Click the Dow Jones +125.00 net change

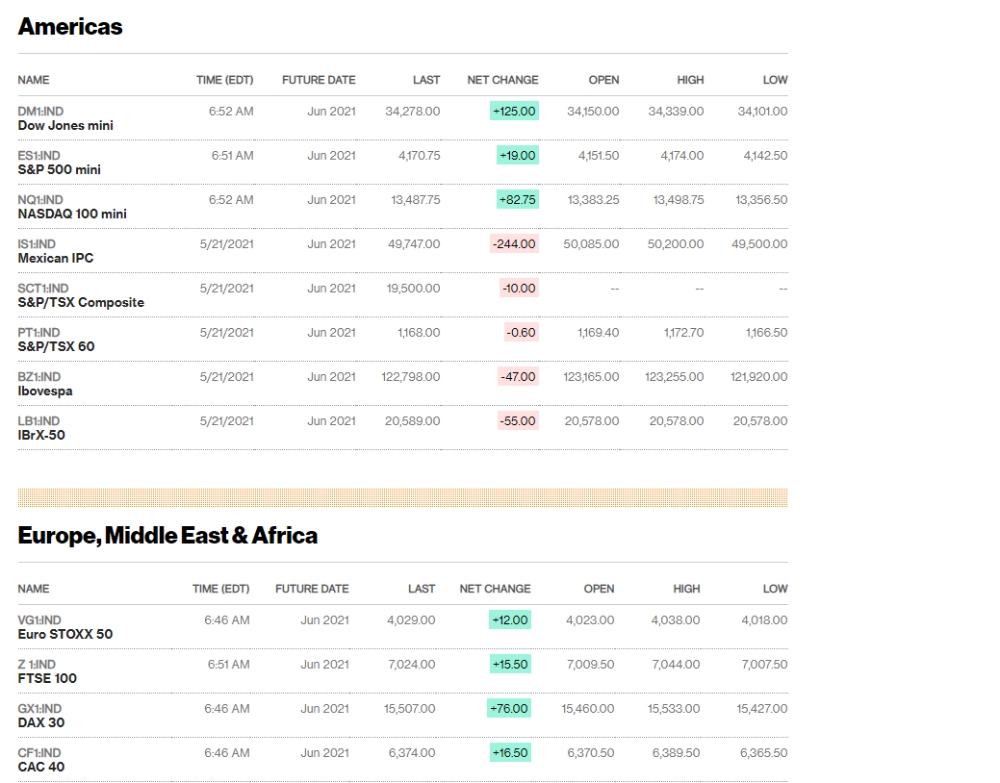pyautogui.click(x=515, y=111)
